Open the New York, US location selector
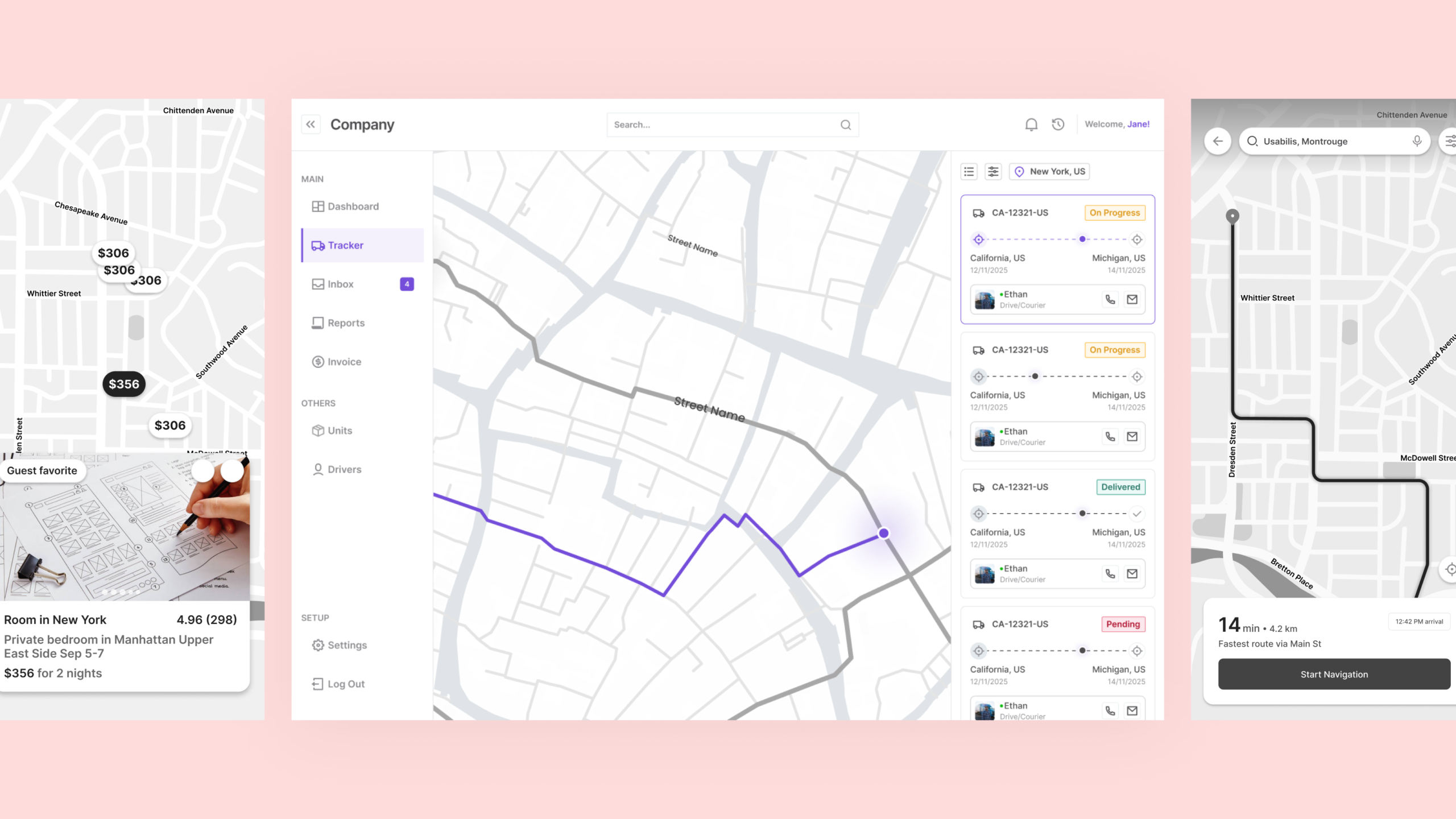Screen dimensions: 1456x819 [x=1049, y=171]
